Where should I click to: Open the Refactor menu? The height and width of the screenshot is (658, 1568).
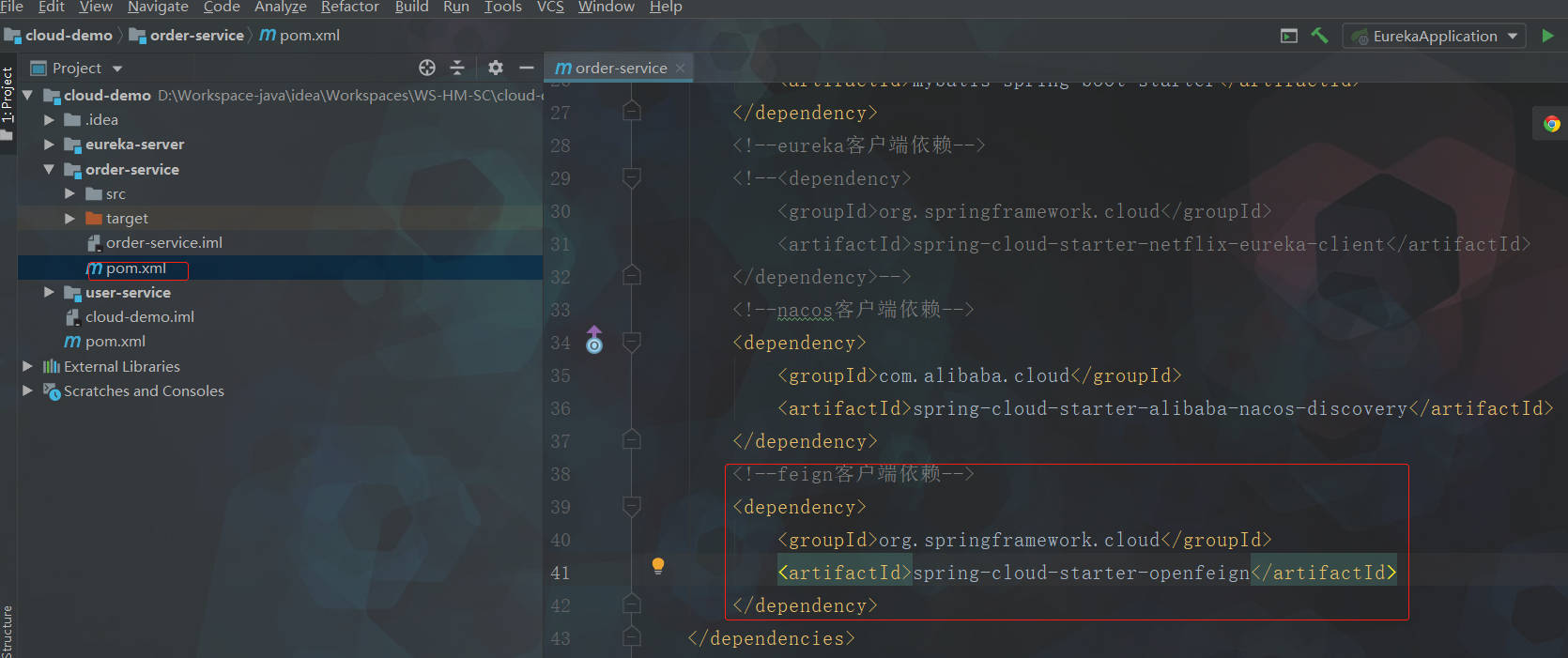(x=350, y=8)
